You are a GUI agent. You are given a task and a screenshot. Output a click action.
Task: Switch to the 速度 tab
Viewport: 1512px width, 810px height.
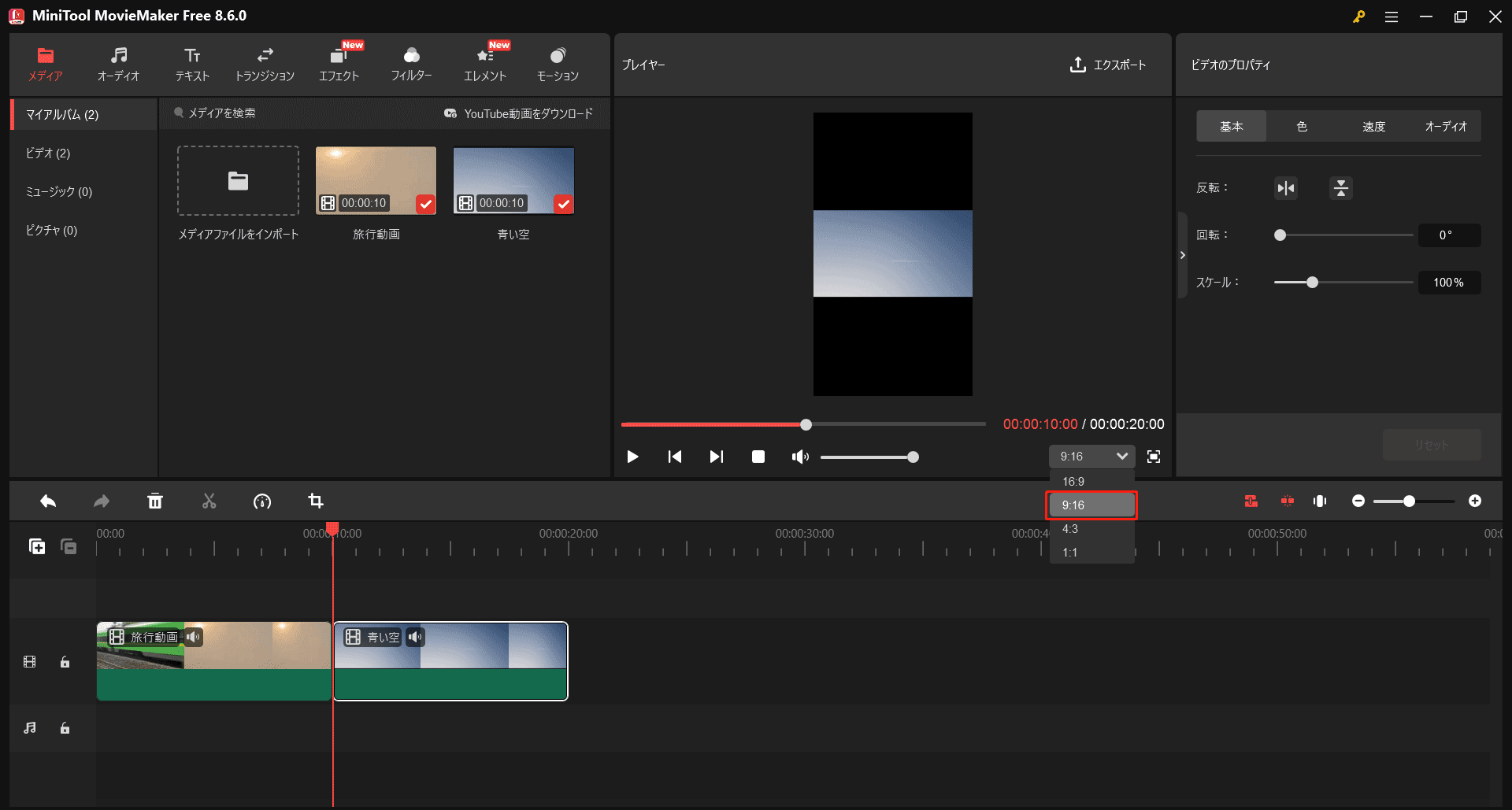pos(1373,126)
